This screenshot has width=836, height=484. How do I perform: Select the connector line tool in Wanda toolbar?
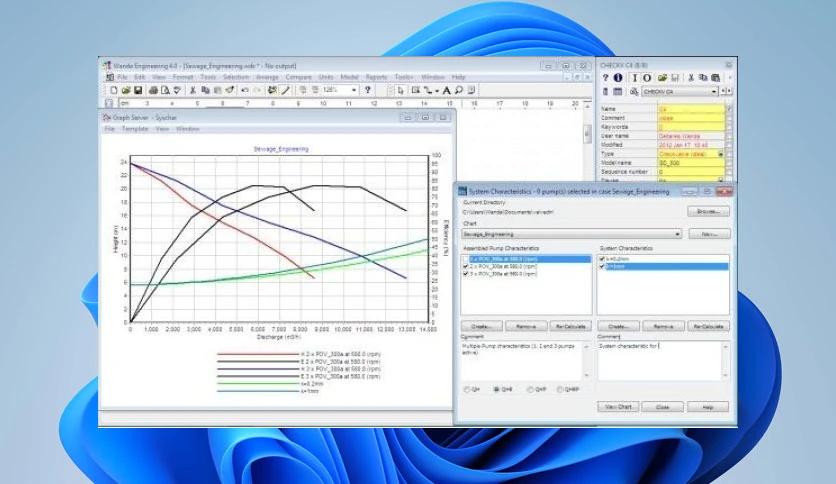tap(427, 91)
